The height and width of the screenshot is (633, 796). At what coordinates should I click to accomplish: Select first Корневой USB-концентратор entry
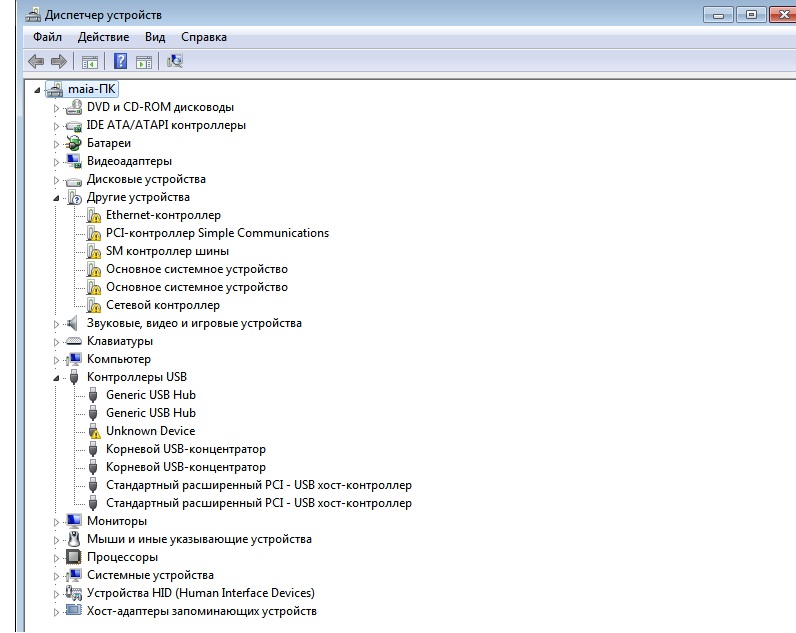185,449
